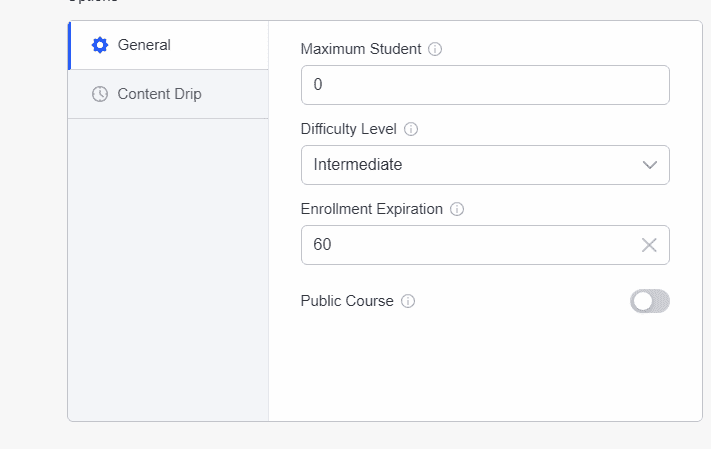This screenshot has height=449, width=711.
Task: Click the Maximum Student info icon
Action: [435, 49]
